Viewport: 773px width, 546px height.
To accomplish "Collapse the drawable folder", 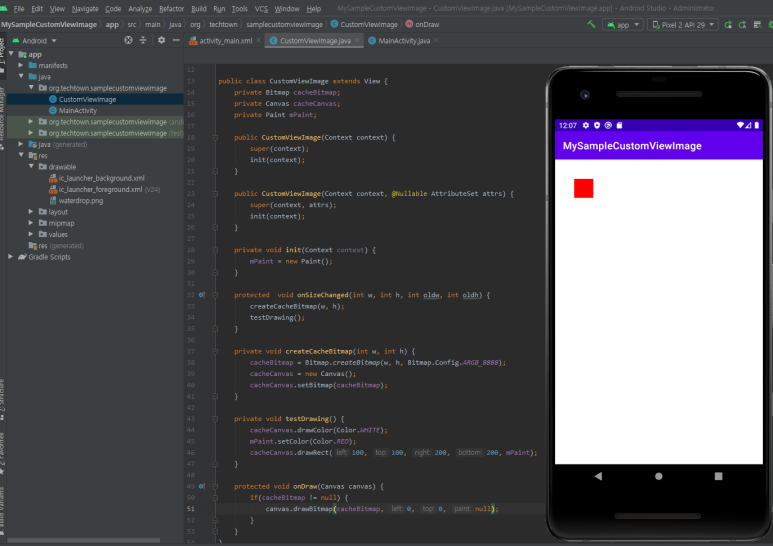I will [31, 167].
